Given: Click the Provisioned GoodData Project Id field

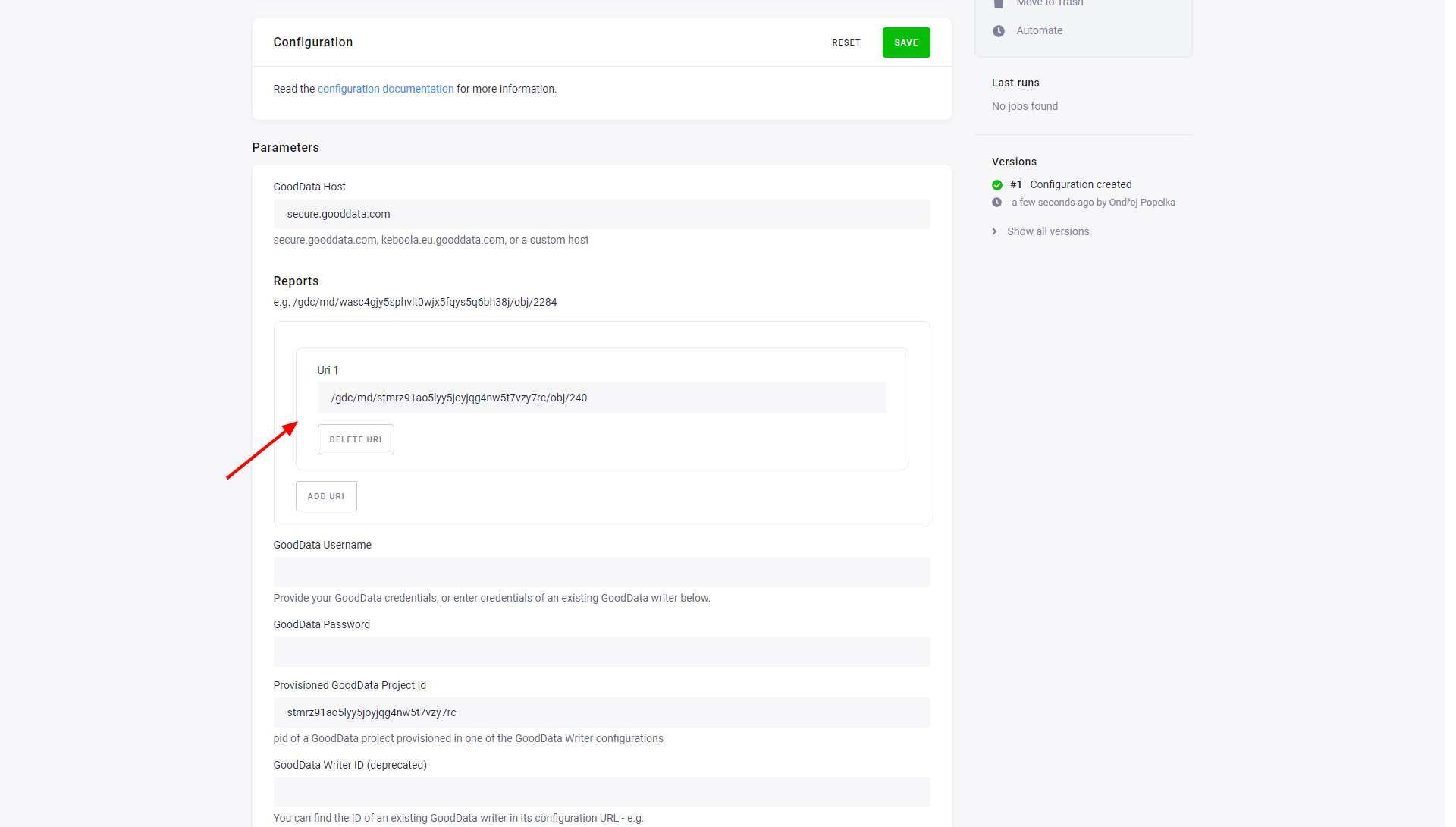Looking at the screenshot, I should (601, 712).
